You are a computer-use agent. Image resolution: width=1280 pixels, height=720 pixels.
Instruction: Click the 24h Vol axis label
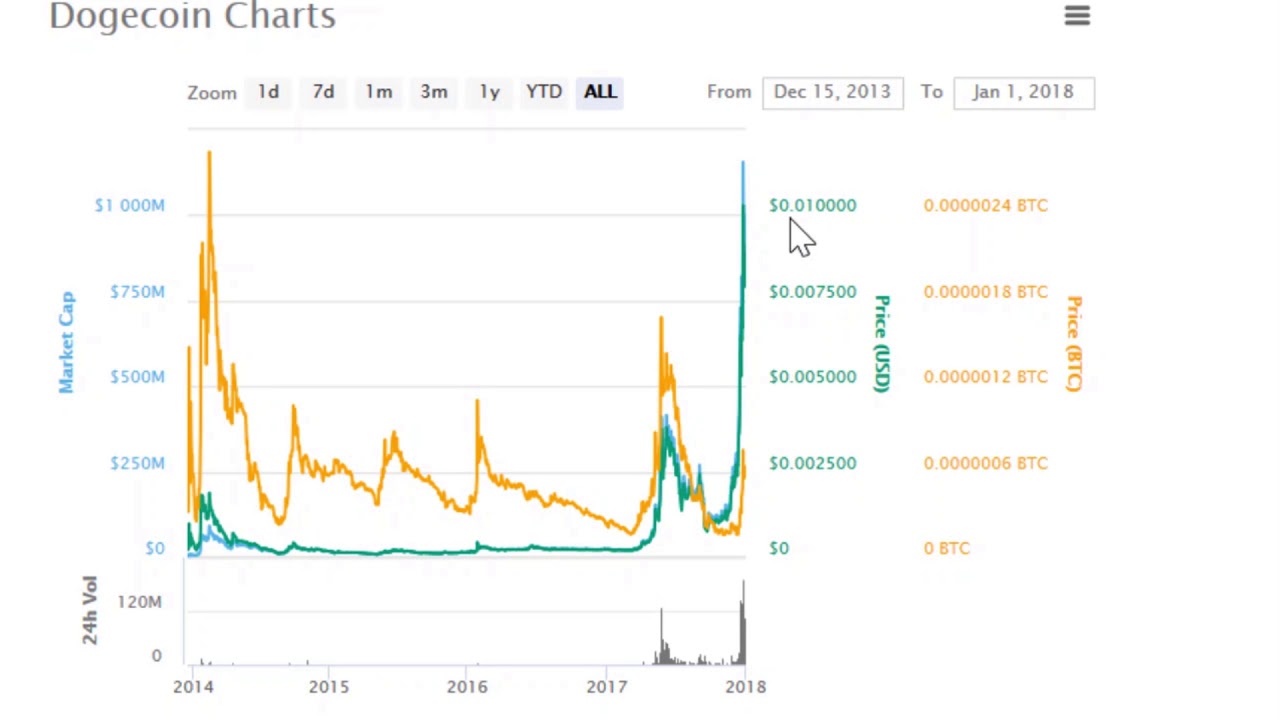click(90, 610)
